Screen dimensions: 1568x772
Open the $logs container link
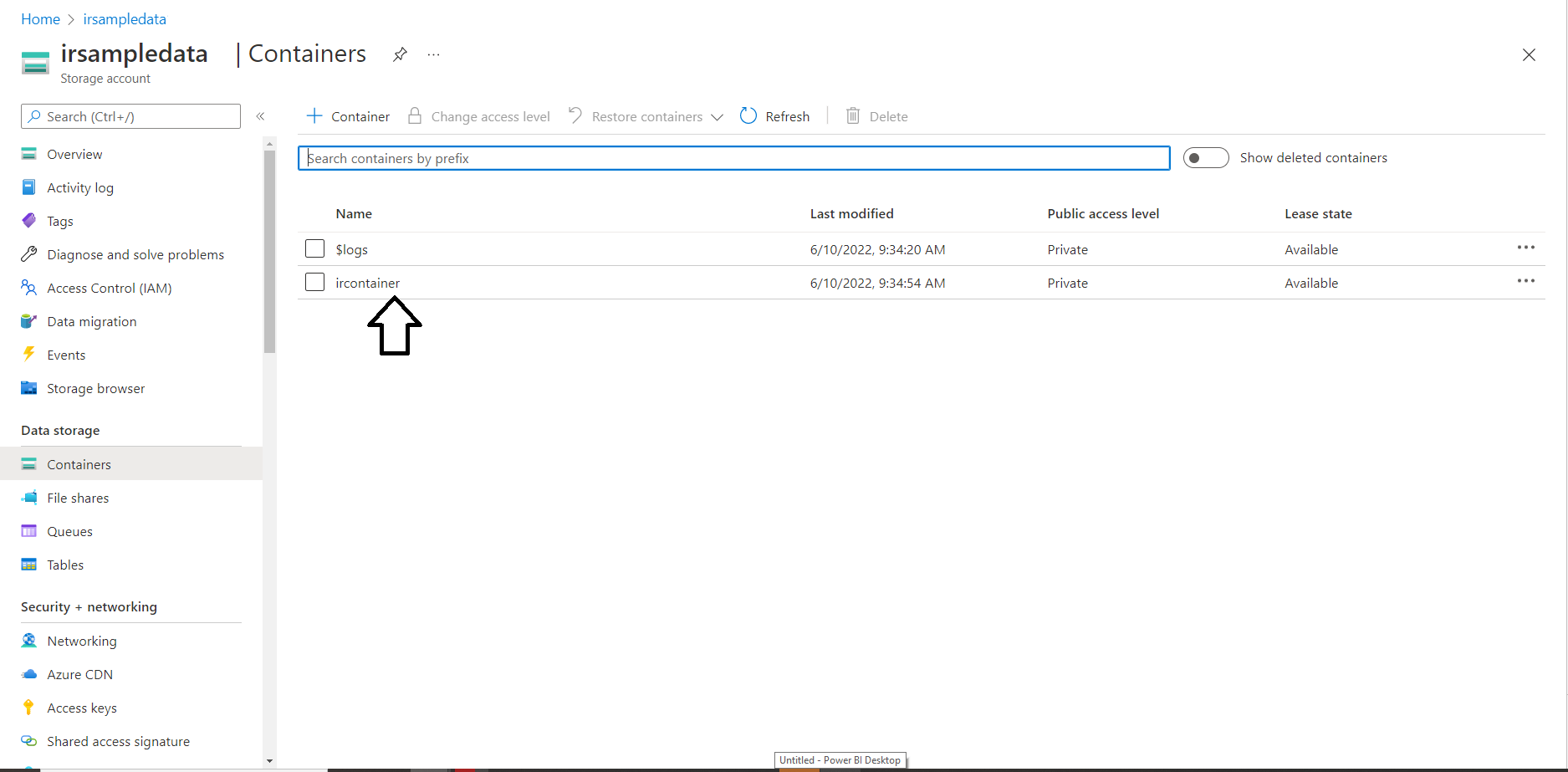(352, 249)
